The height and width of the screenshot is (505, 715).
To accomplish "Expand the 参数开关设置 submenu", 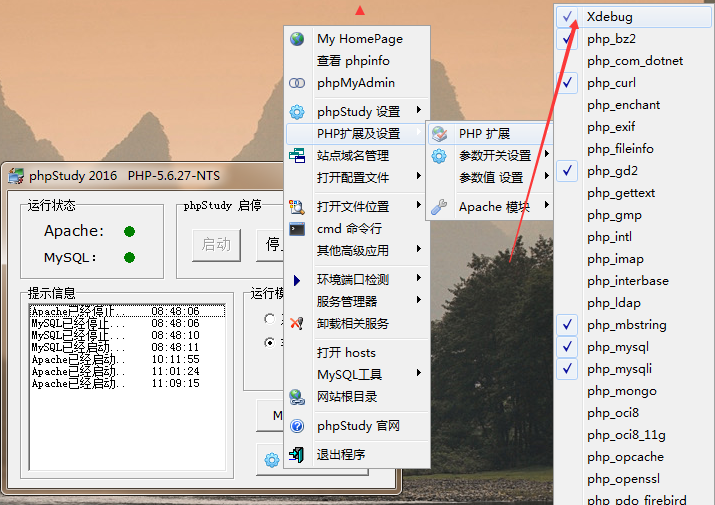I will pyautogui.click(x=546, y=154).
